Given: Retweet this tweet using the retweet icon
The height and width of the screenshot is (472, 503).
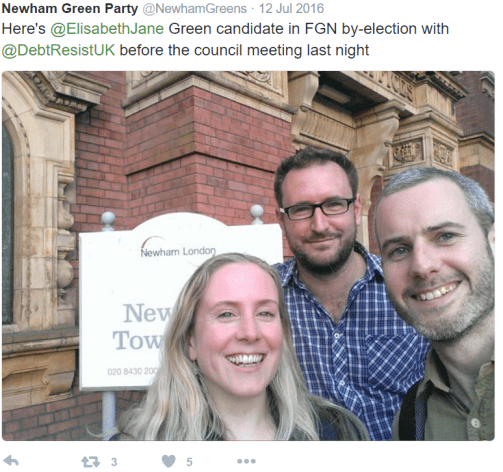Looking at the screenshot, I should pyautogui.click(x=91, y=462).
